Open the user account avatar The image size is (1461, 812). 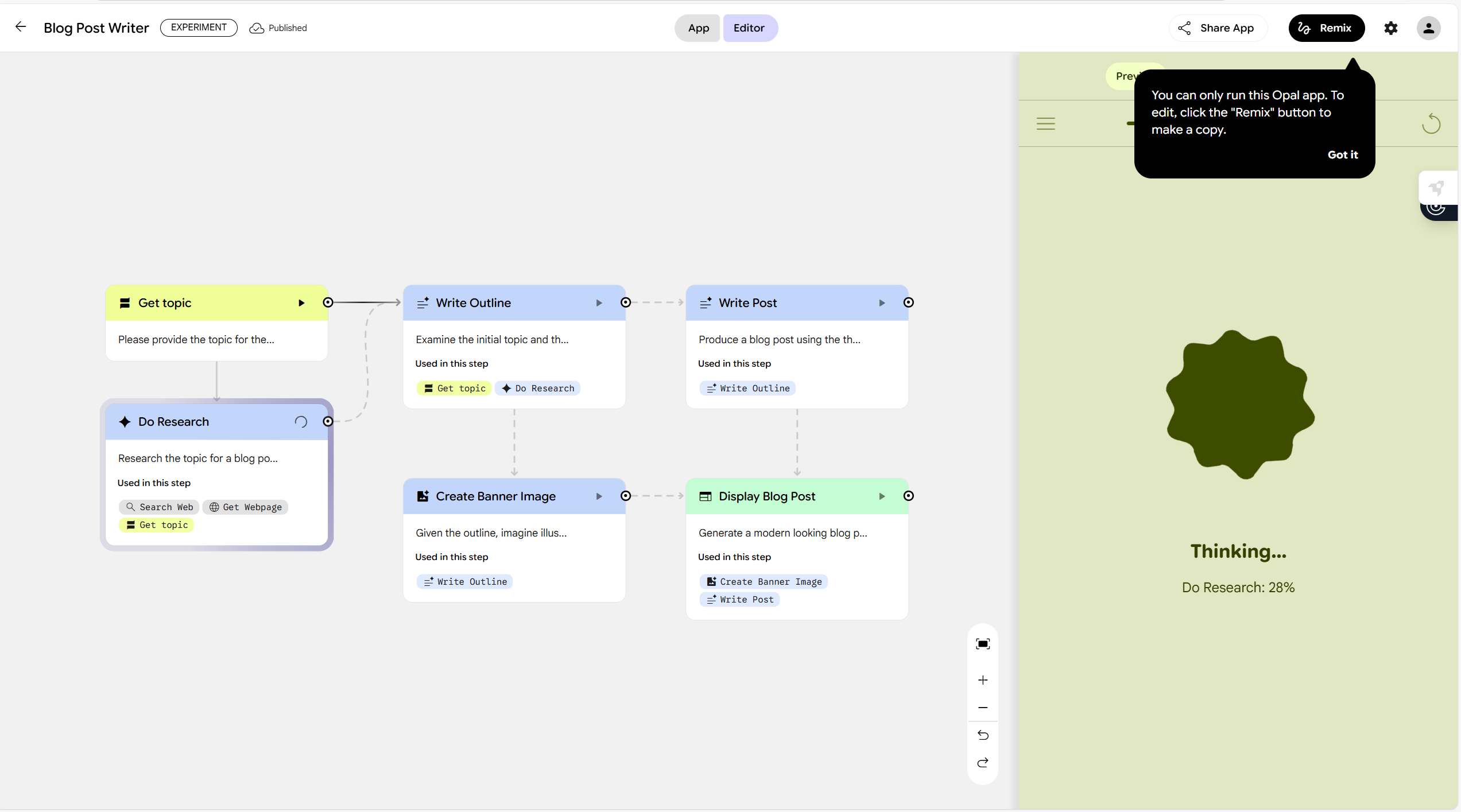[x=1428, y=28]
